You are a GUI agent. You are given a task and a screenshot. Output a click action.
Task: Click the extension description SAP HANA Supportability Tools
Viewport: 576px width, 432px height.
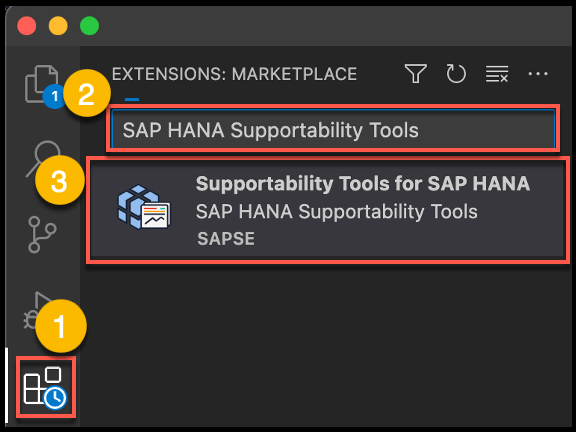click(x=336, y=212)
